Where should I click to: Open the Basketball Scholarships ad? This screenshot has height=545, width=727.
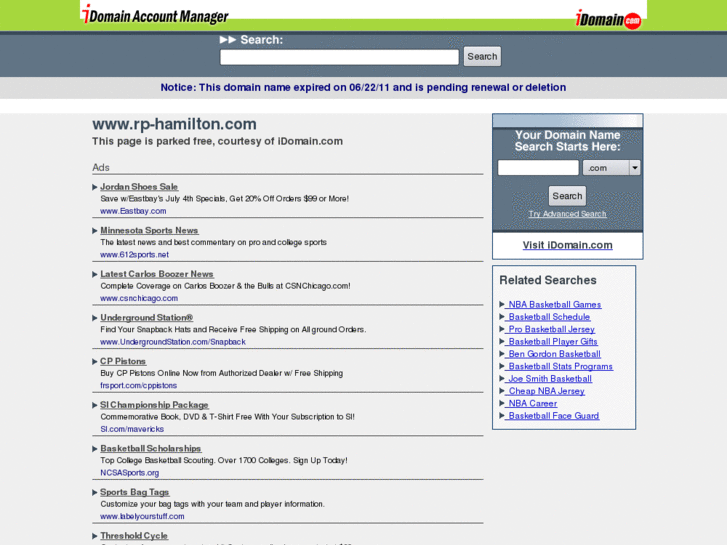click(x=151, y=448)
